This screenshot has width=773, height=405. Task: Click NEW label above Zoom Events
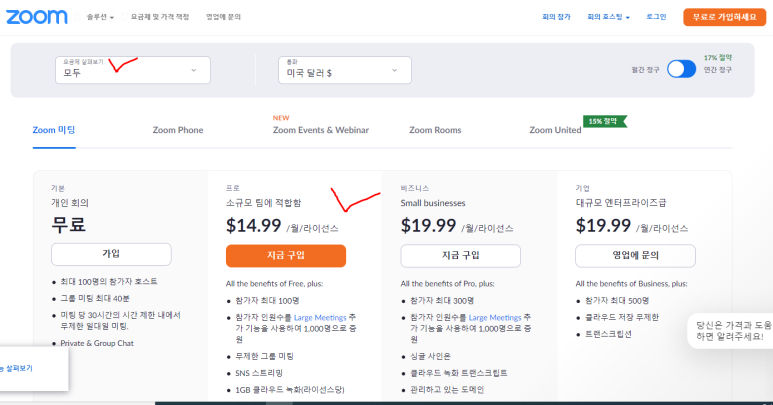tap(281, 118)
